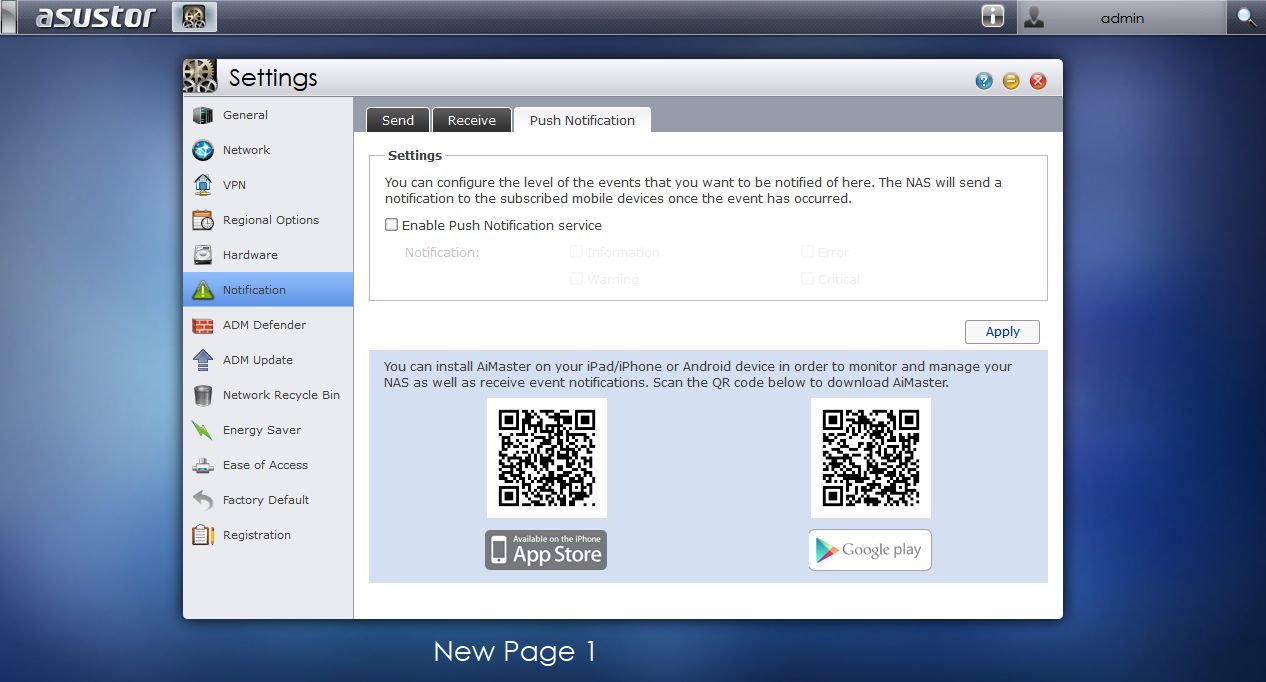Open Network Recycle Bin via its trash icon
Viewport: 1266px width, 682px height.
tap(203, 395)
